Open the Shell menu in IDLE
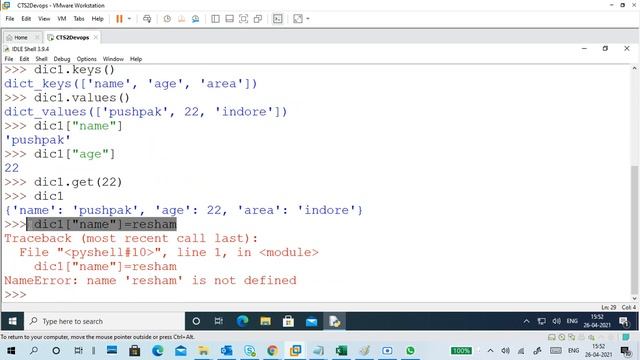The width and height of the screenshot is (640, 360). [x=41, y=59]
